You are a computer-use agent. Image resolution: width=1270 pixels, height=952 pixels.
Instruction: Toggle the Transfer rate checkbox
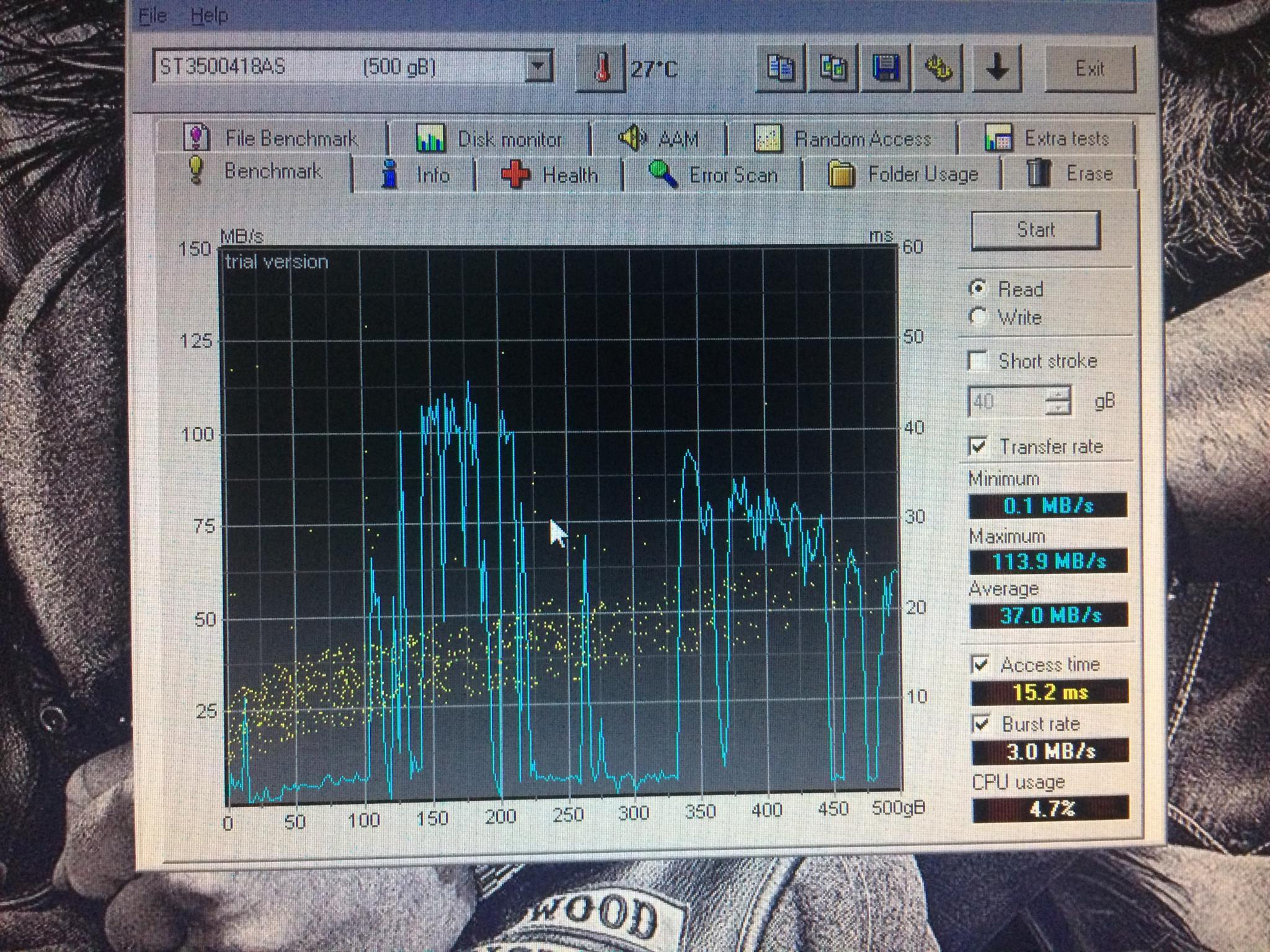(x=979, y=446)
